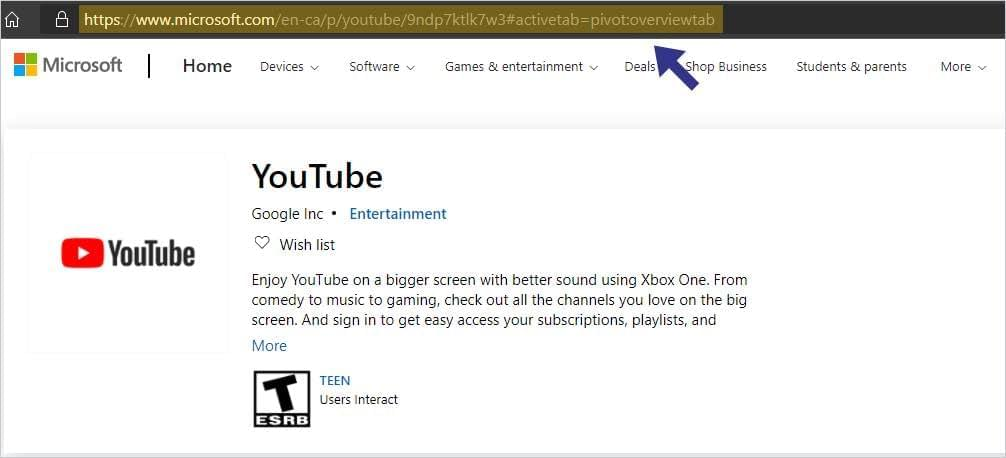Expand the Software dropdown menu
This screenshot has width=1006, height=458.
(382, 67)
